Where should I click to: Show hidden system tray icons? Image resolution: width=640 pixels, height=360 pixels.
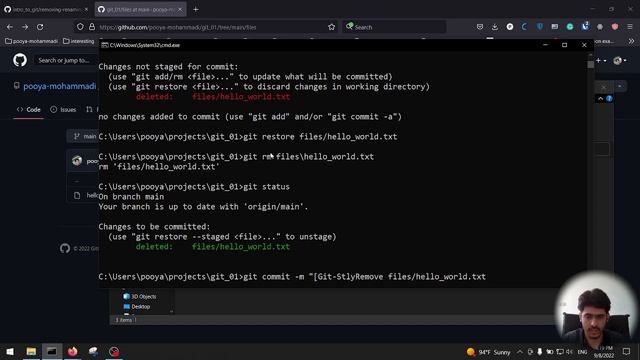click(x=520, y=352)
